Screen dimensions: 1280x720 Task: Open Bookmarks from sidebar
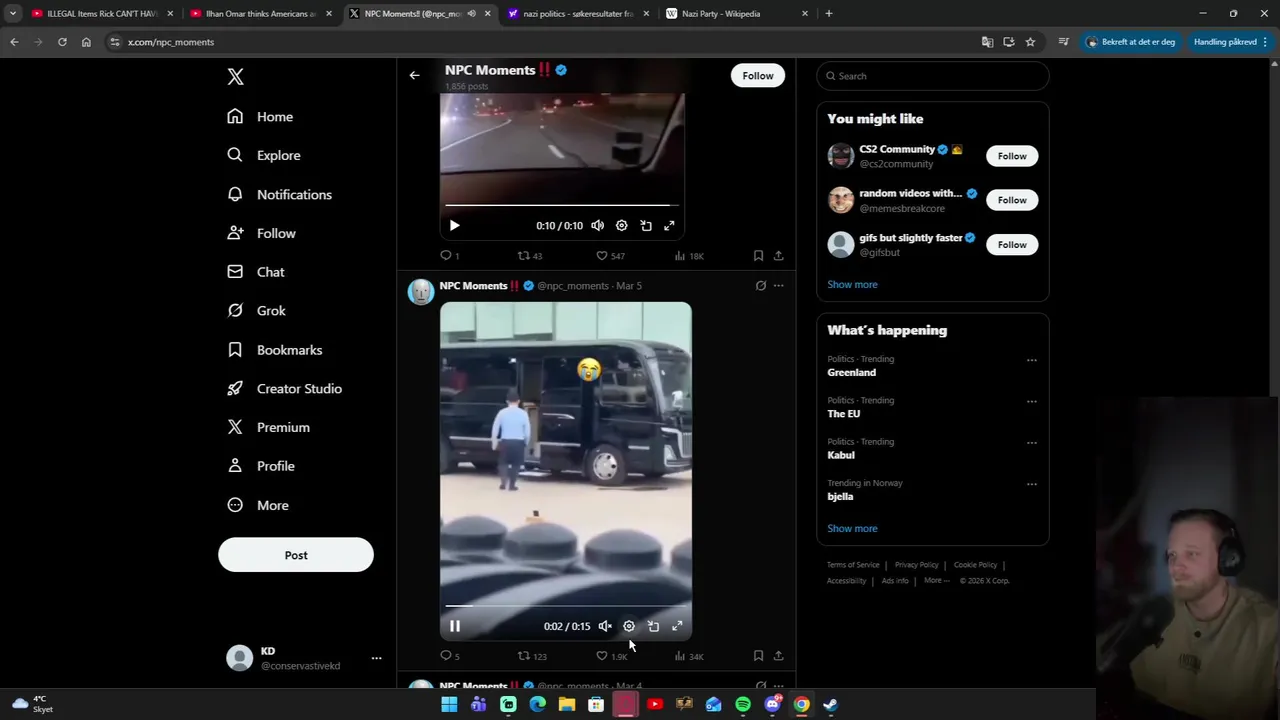pyautogui.click(x=274, y=350)
